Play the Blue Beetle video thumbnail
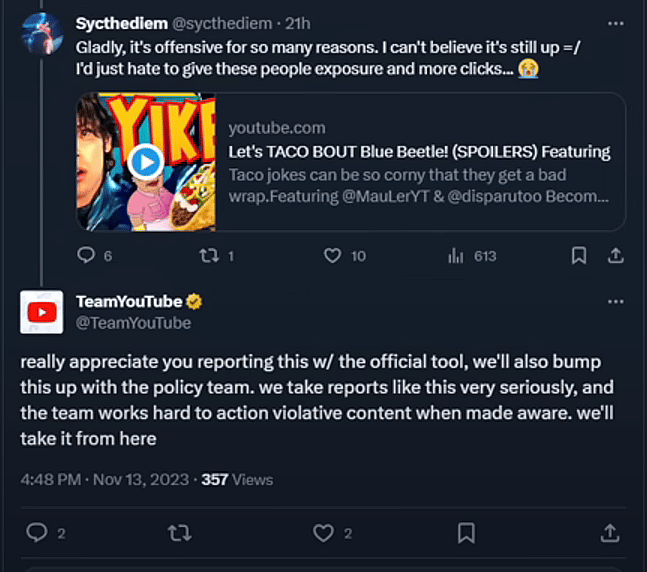This screenshot has width=647, height=572. (146, 161)
